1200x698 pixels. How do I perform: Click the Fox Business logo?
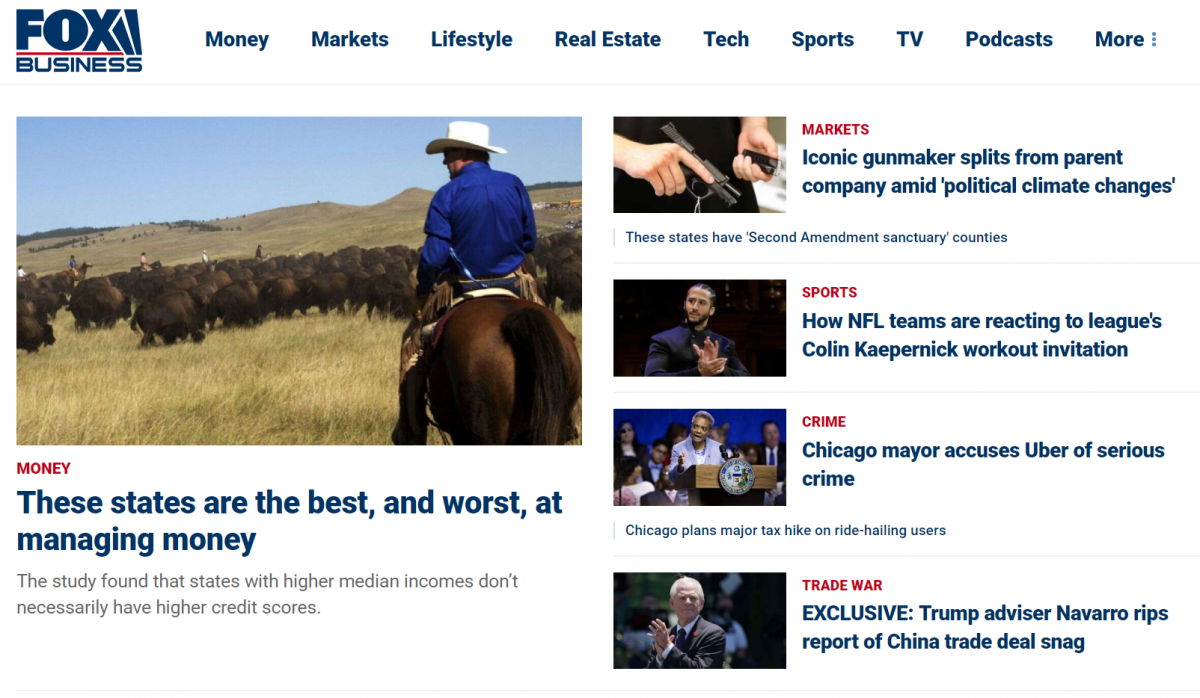click(x=79, y=40)
